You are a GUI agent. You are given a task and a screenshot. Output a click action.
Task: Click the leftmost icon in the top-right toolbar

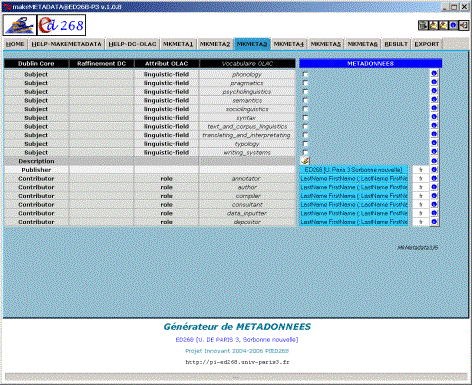(423, 25)
